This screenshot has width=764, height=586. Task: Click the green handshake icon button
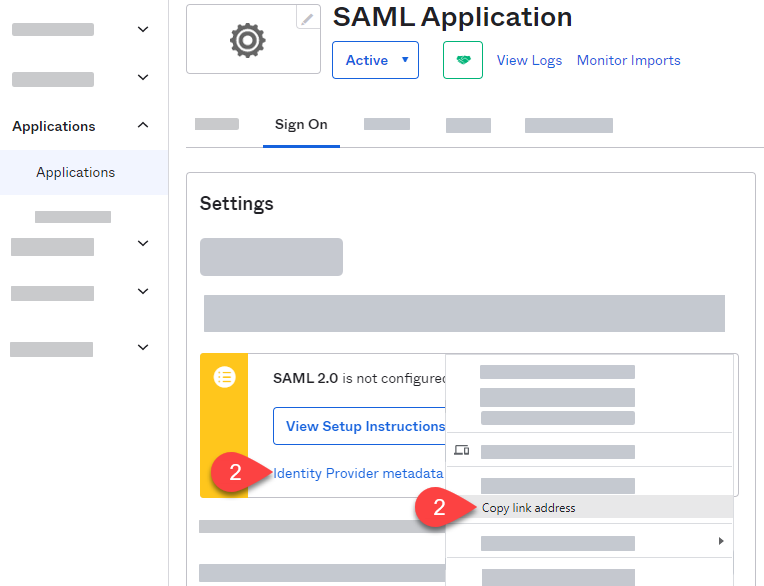tap(463, 60)
